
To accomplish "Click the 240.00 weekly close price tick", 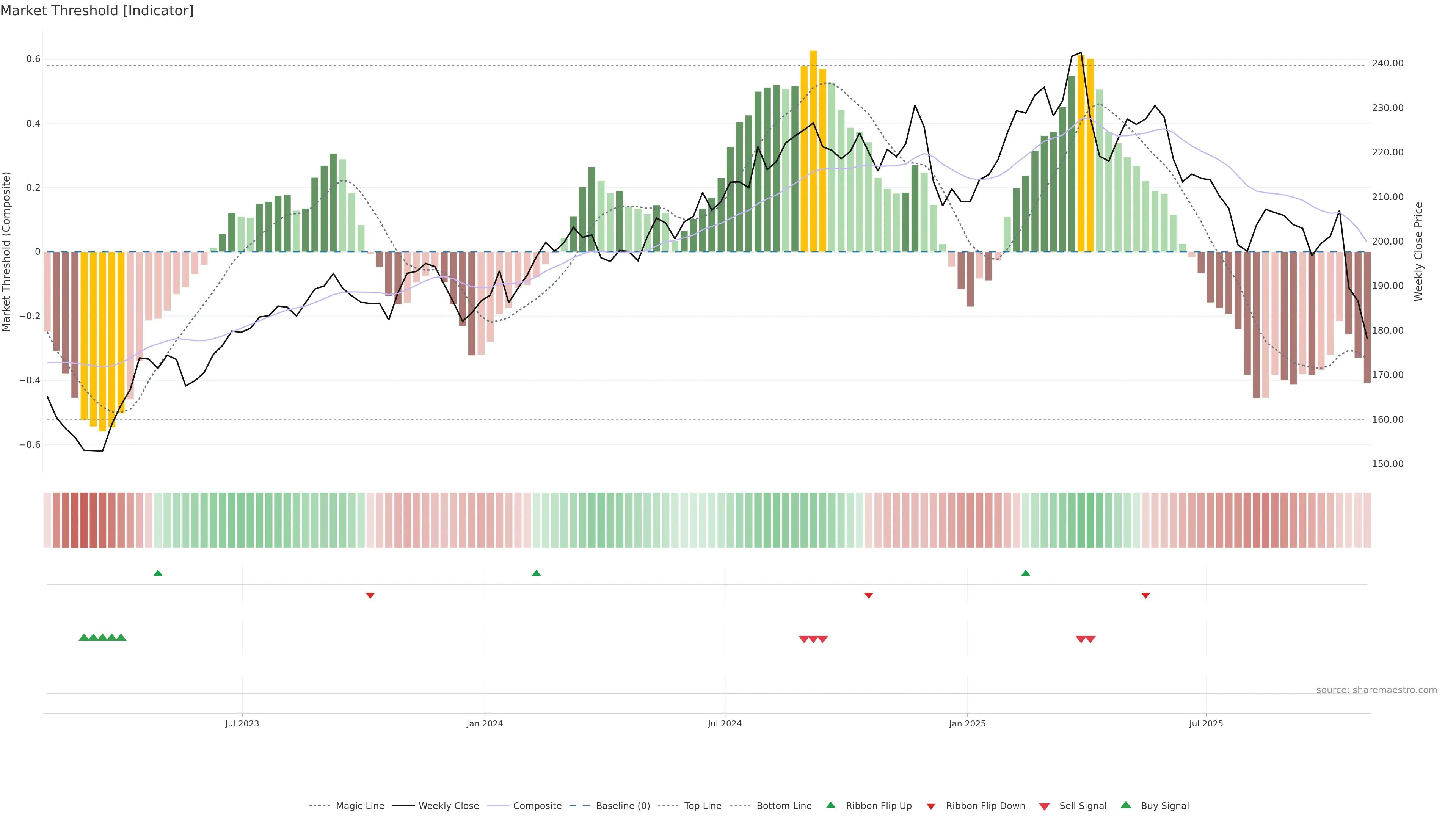I will (1388, 63).
